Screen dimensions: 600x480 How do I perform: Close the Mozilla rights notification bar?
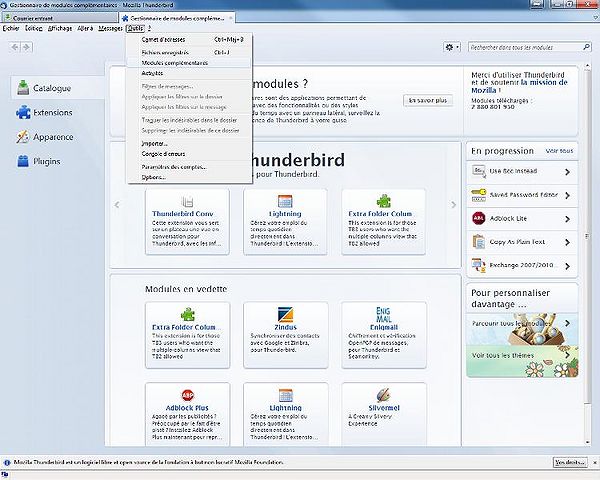[595, 462]
